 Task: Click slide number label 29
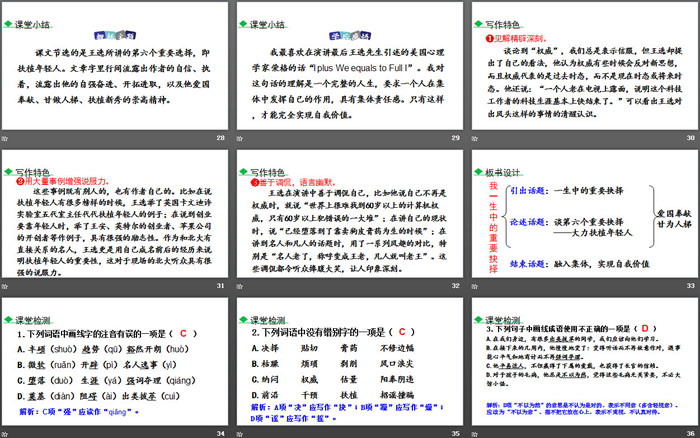(x=455, y=138)
